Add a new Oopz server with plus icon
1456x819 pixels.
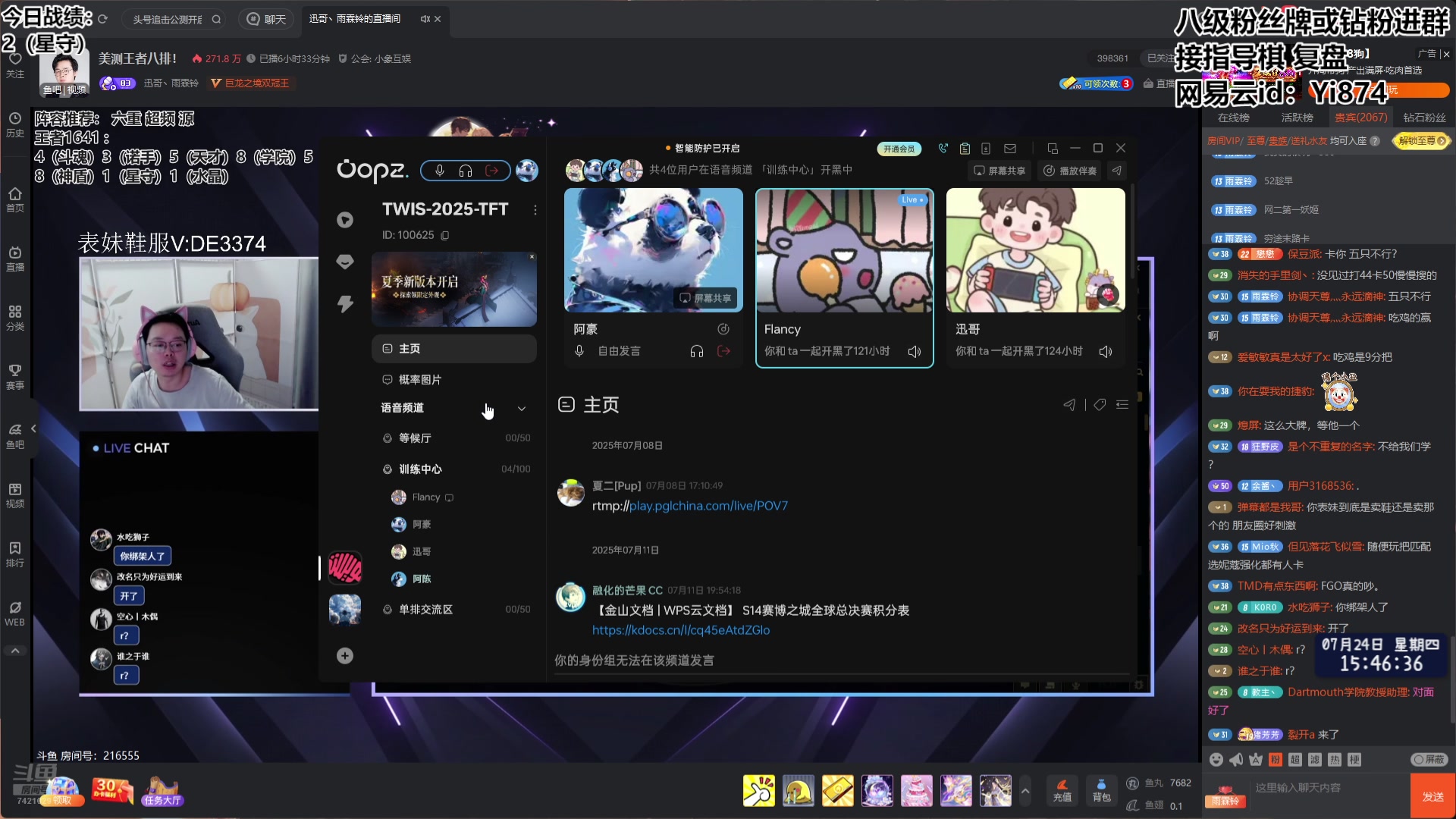click(345, 656)
